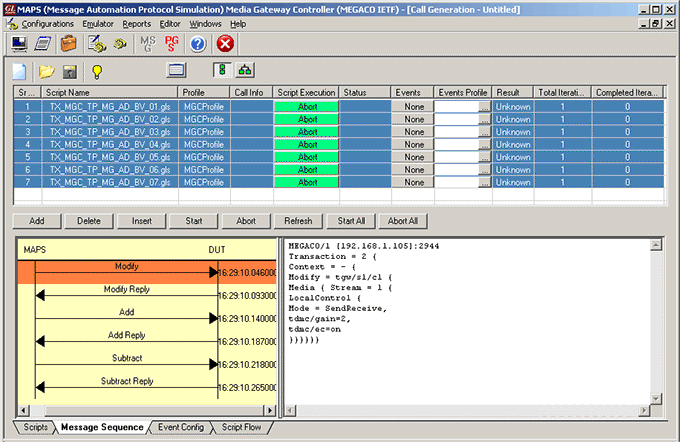The width and height of the screenshot is (680, 442).
Task: Switch to the Scripts tab
Action: click(x=36, y=427)
